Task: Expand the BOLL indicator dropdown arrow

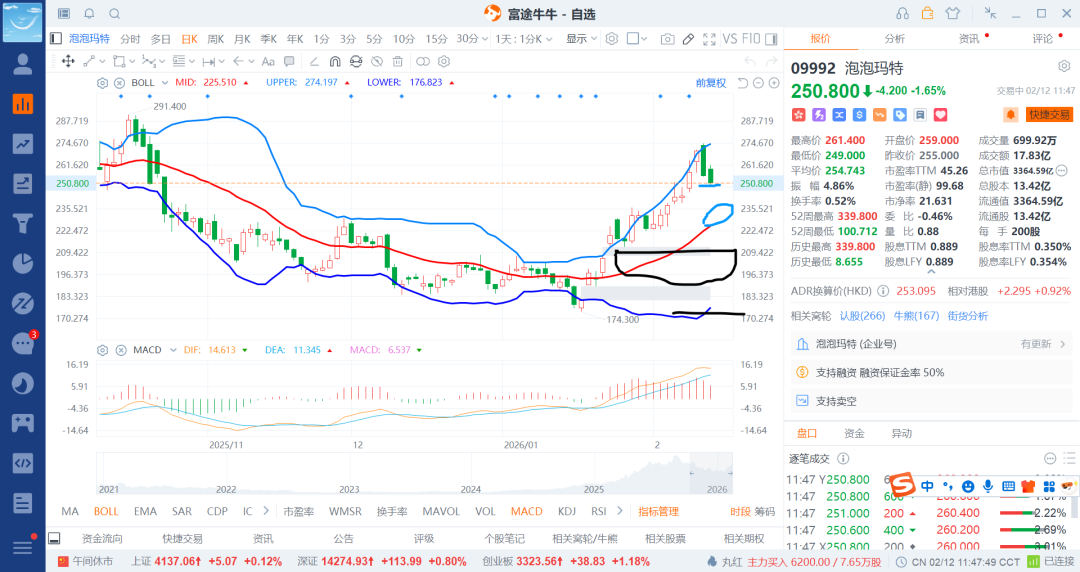Action: [x=165, y=83]
